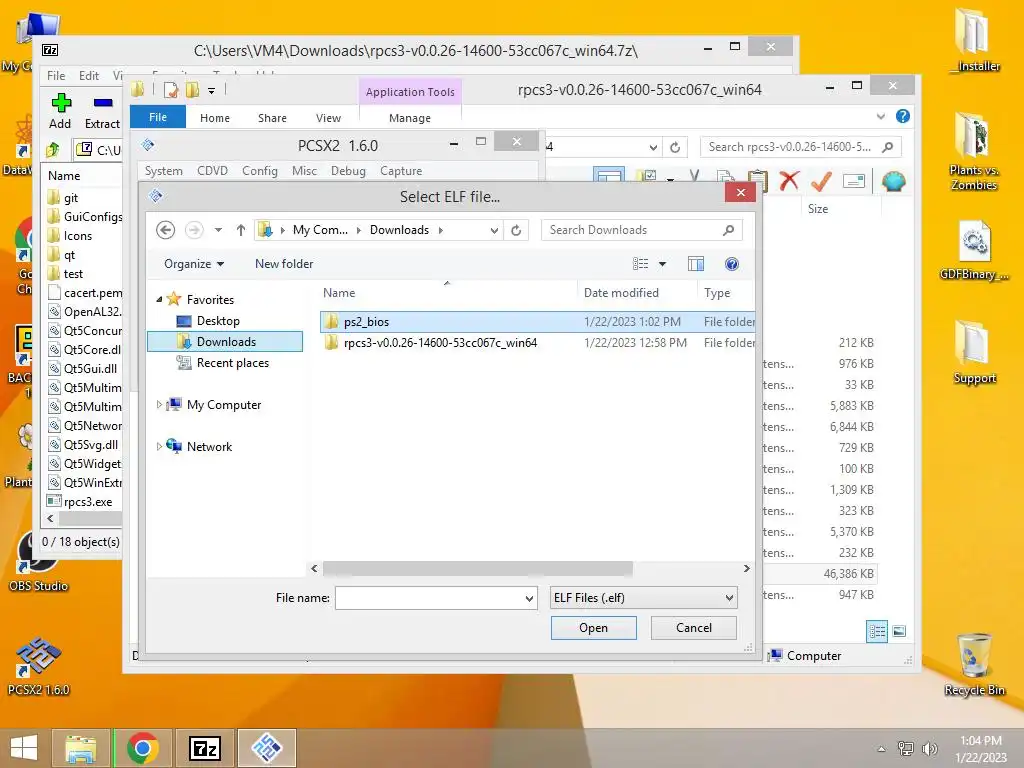Open File Explorer from the taskbar
This screenshot has height=768, width=1024.
click(80, 748)
